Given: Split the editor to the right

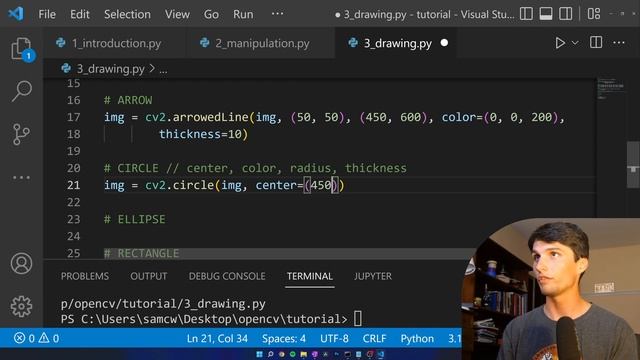Looking at the screenshot, I should [x=596, y=42].
